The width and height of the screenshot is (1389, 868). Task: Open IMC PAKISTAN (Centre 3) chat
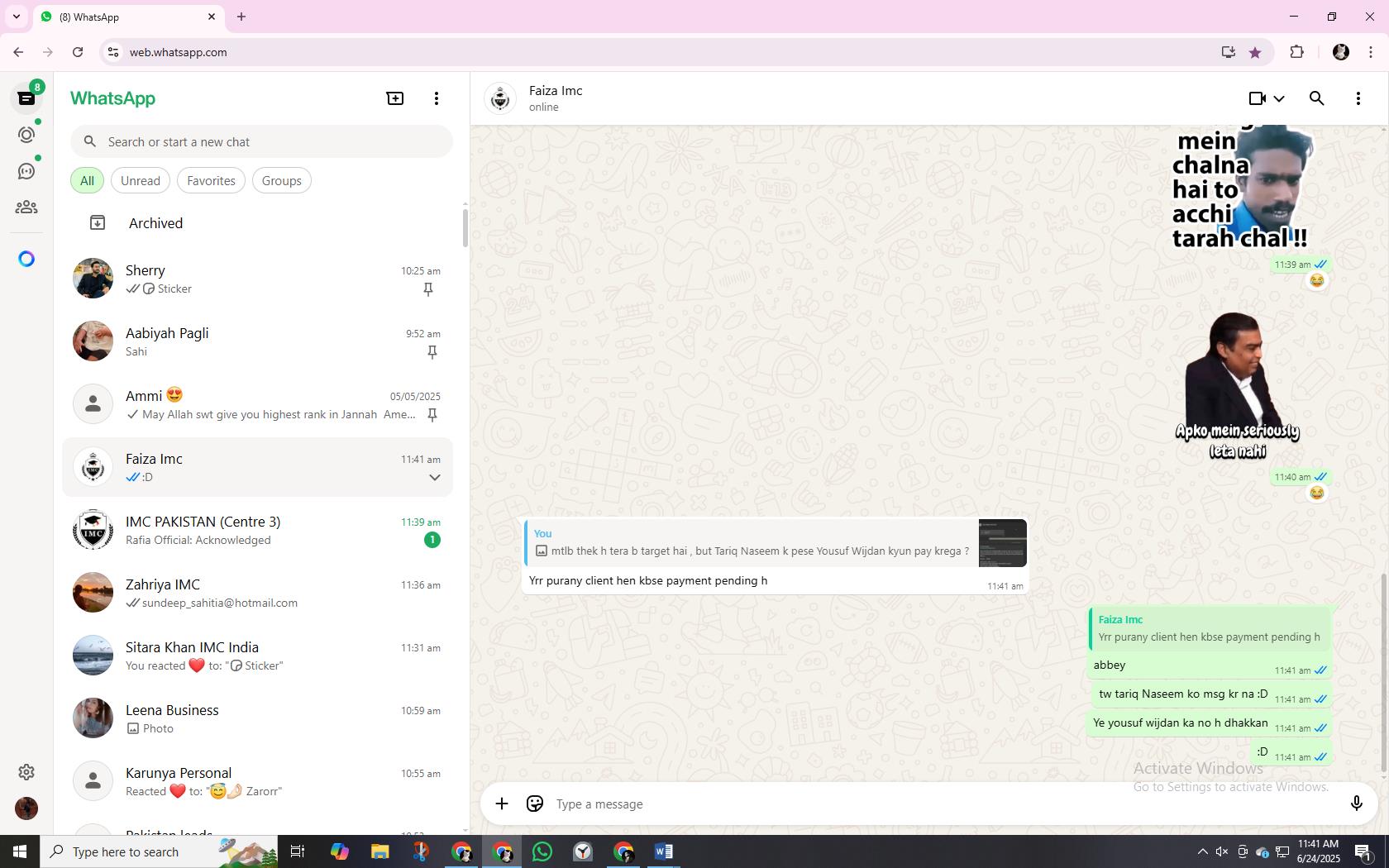(258, 531)
